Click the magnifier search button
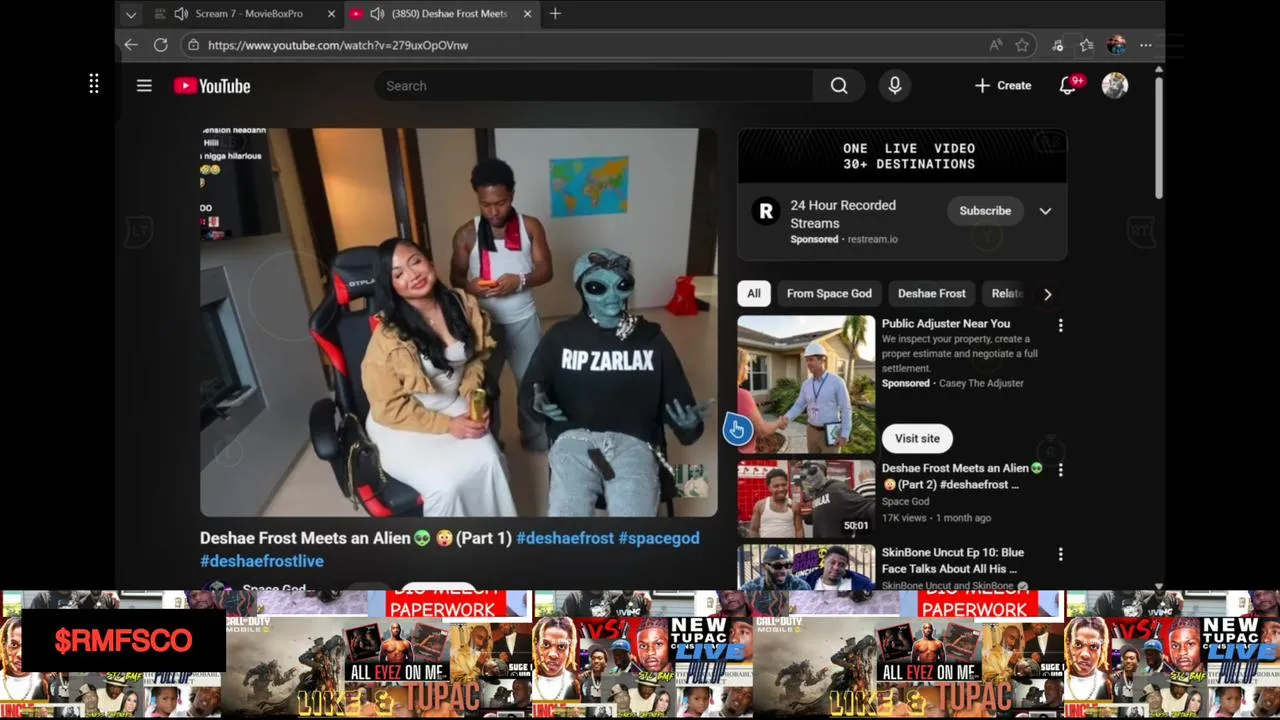Viewport: 1280px width, 720px height. click(x=839, y=86)
